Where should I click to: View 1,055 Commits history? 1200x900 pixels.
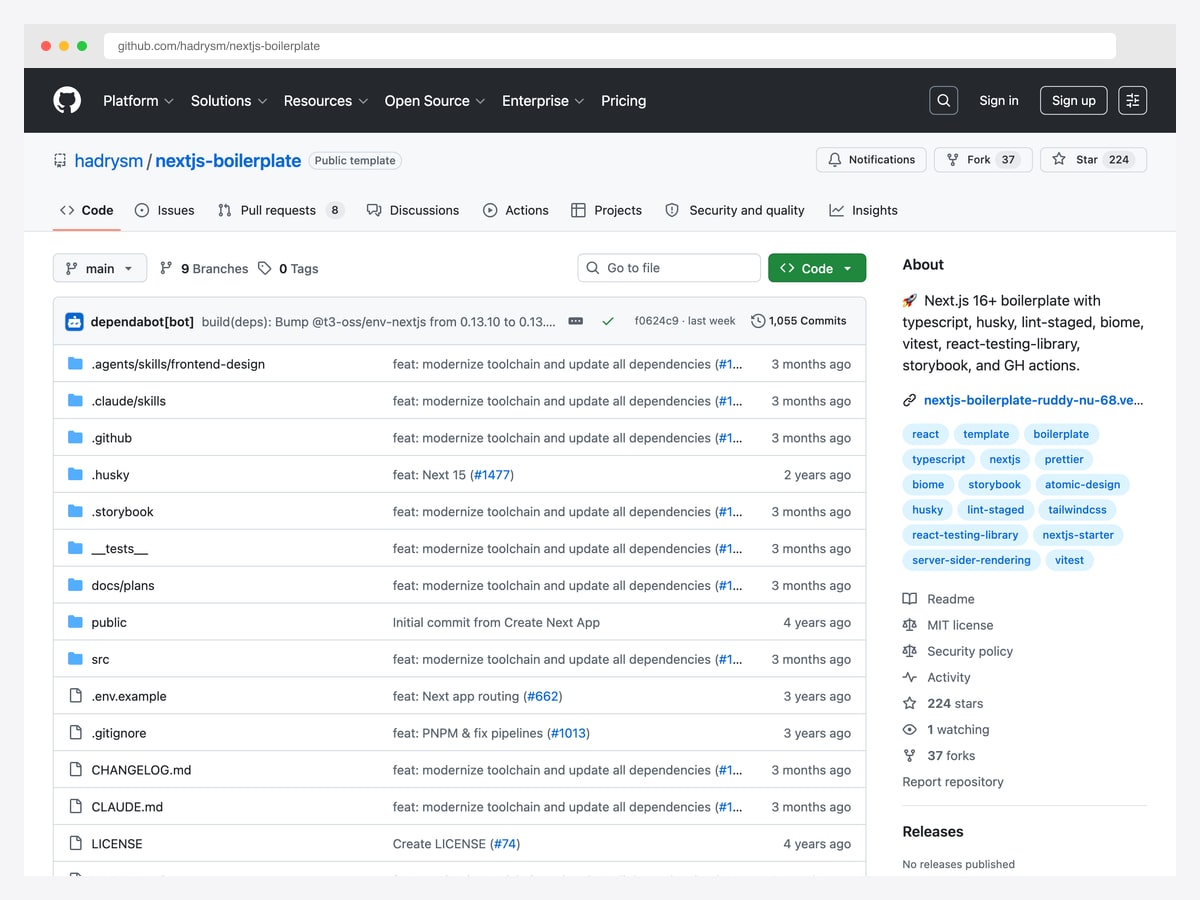[799, 321]
